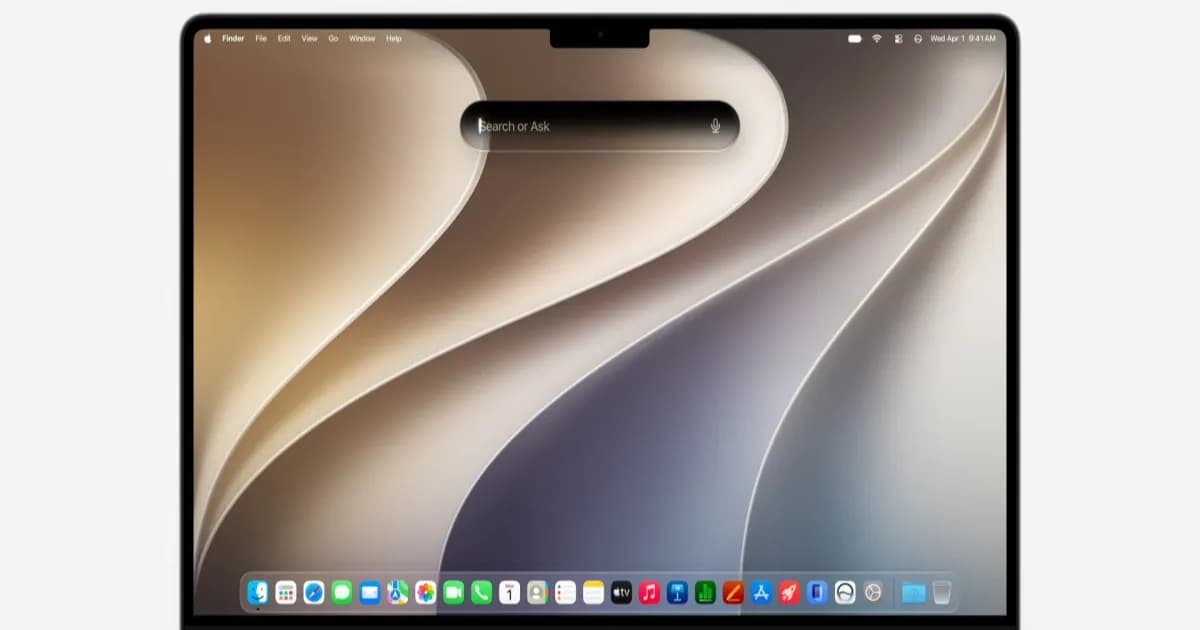Open the File menu
Screen dimensions: 1200x630
point(261,38)
